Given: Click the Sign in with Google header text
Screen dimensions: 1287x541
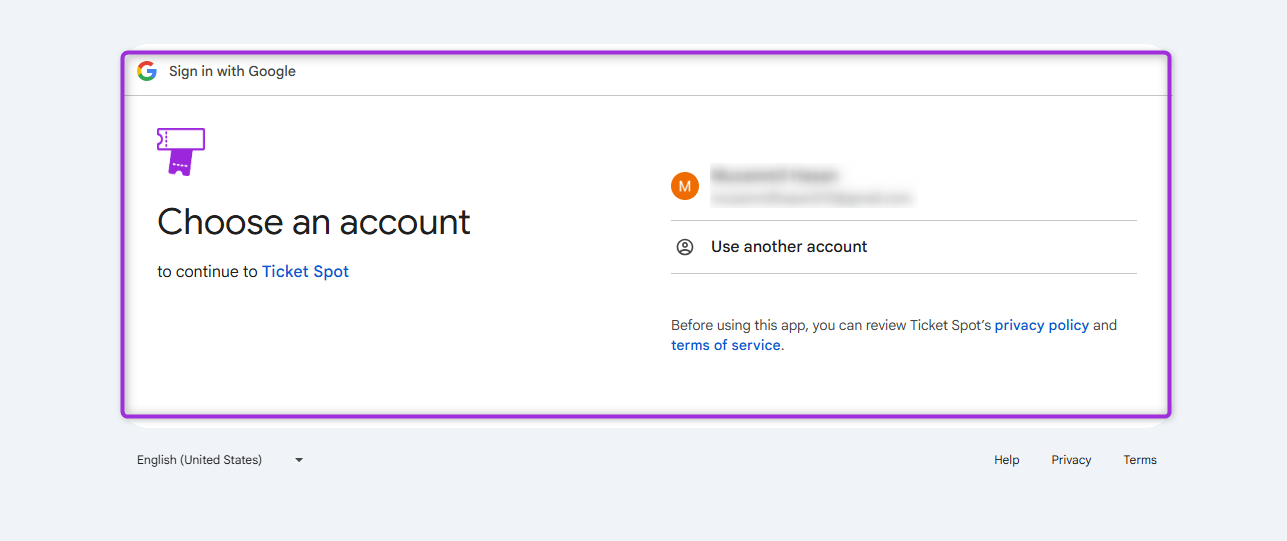Looking at the screenshot, I should point(232,71).
